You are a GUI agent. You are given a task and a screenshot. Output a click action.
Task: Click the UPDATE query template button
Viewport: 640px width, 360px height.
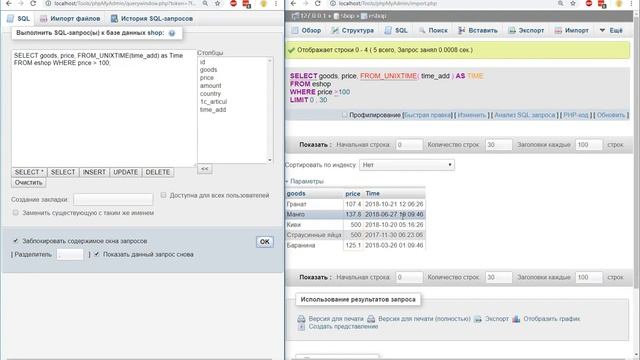click(125, 172)
